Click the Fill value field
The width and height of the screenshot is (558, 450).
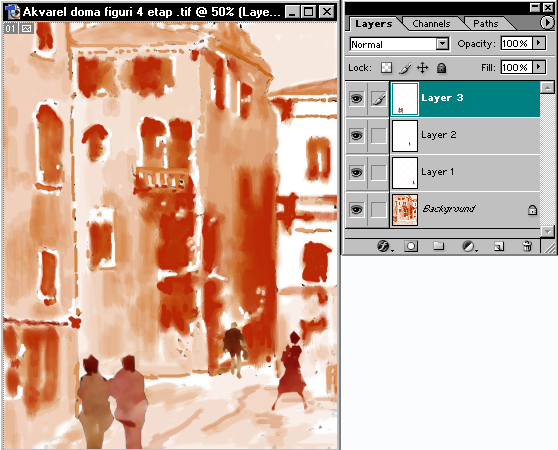coord(516,67)
